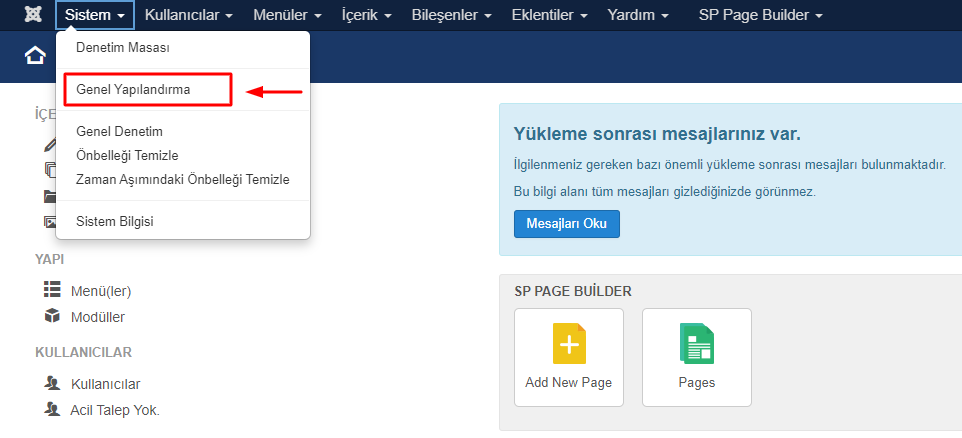Image resolution: width=962 pixels, height=438 pixels.
Task: Expand the SP Page Builder dropdown
Action: [760, 15]
